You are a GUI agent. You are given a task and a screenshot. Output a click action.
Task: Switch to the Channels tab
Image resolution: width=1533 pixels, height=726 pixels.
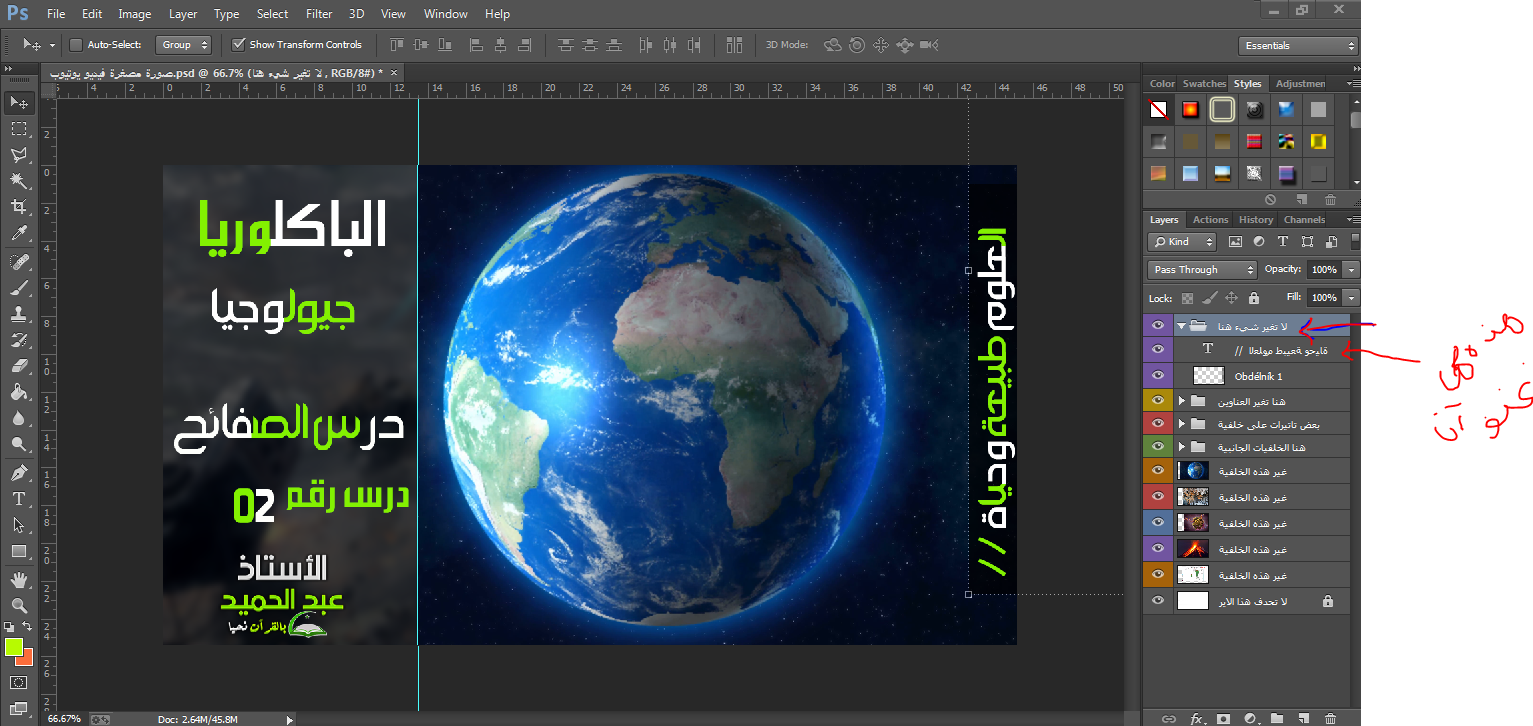1304,220
